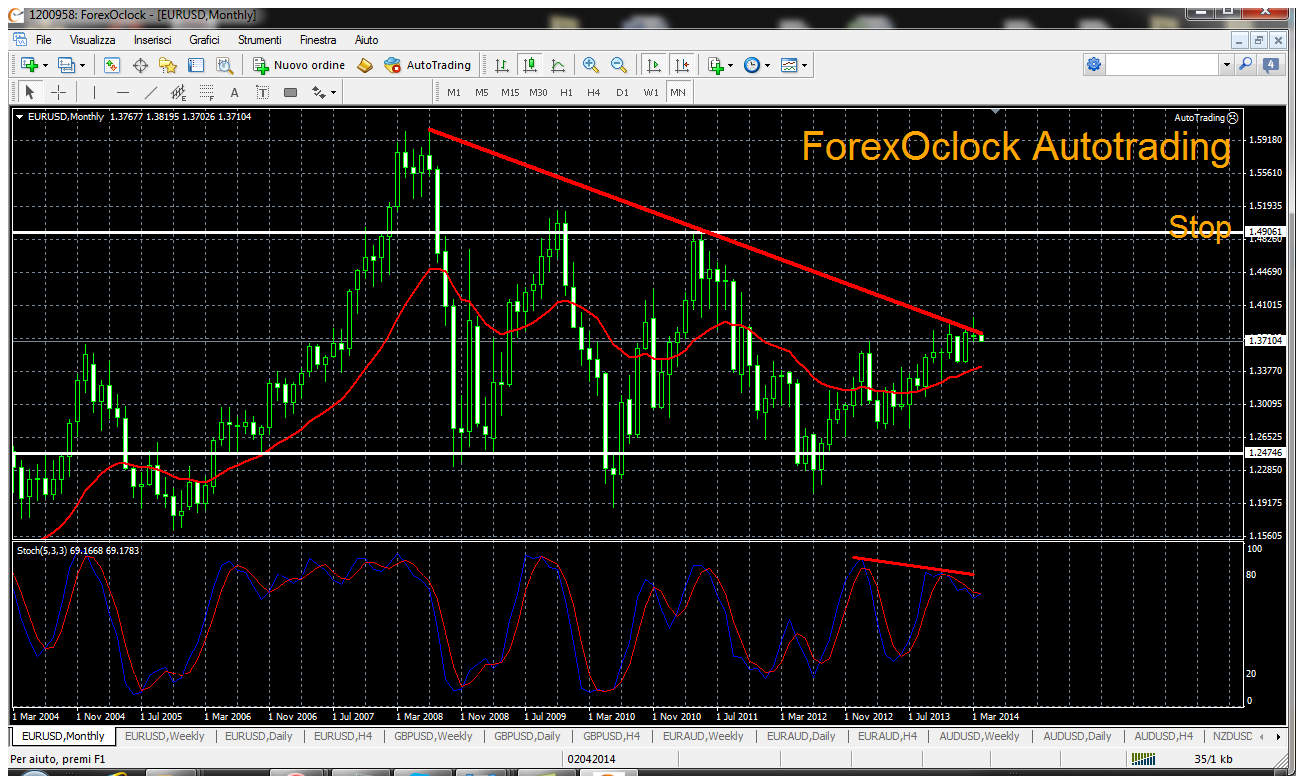Open the AUDUSD,Weekly chart tab
Viewport: 1296px width, 776px height.
(979, 736)
